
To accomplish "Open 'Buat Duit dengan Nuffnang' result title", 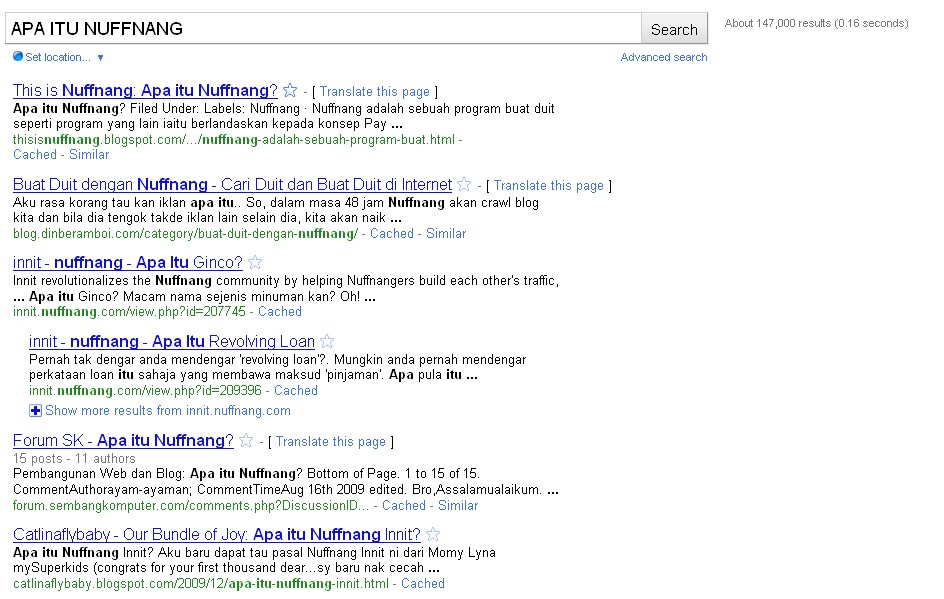I will (232, 184).
